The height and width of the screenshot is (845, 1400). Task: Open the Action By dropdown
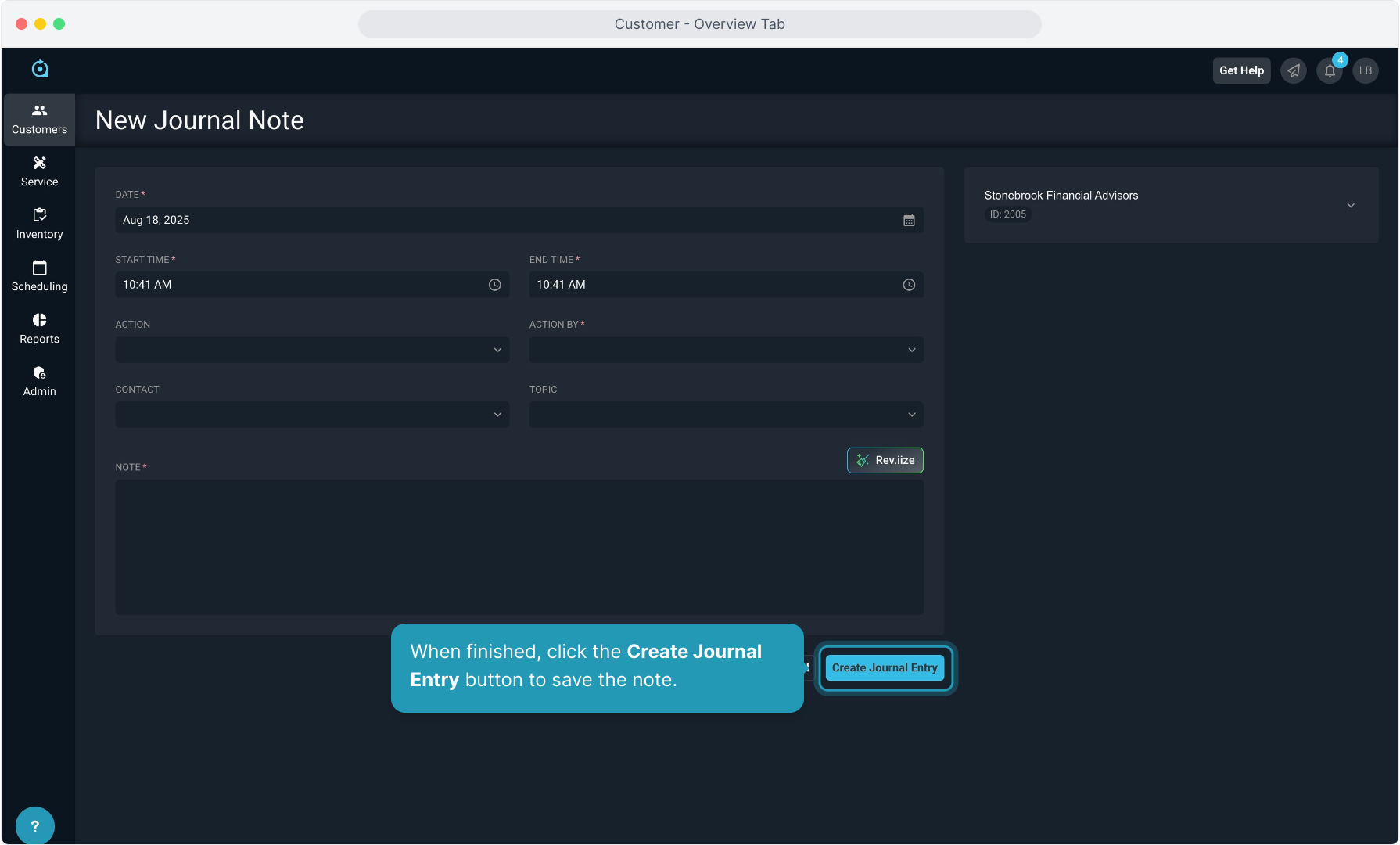726,350
